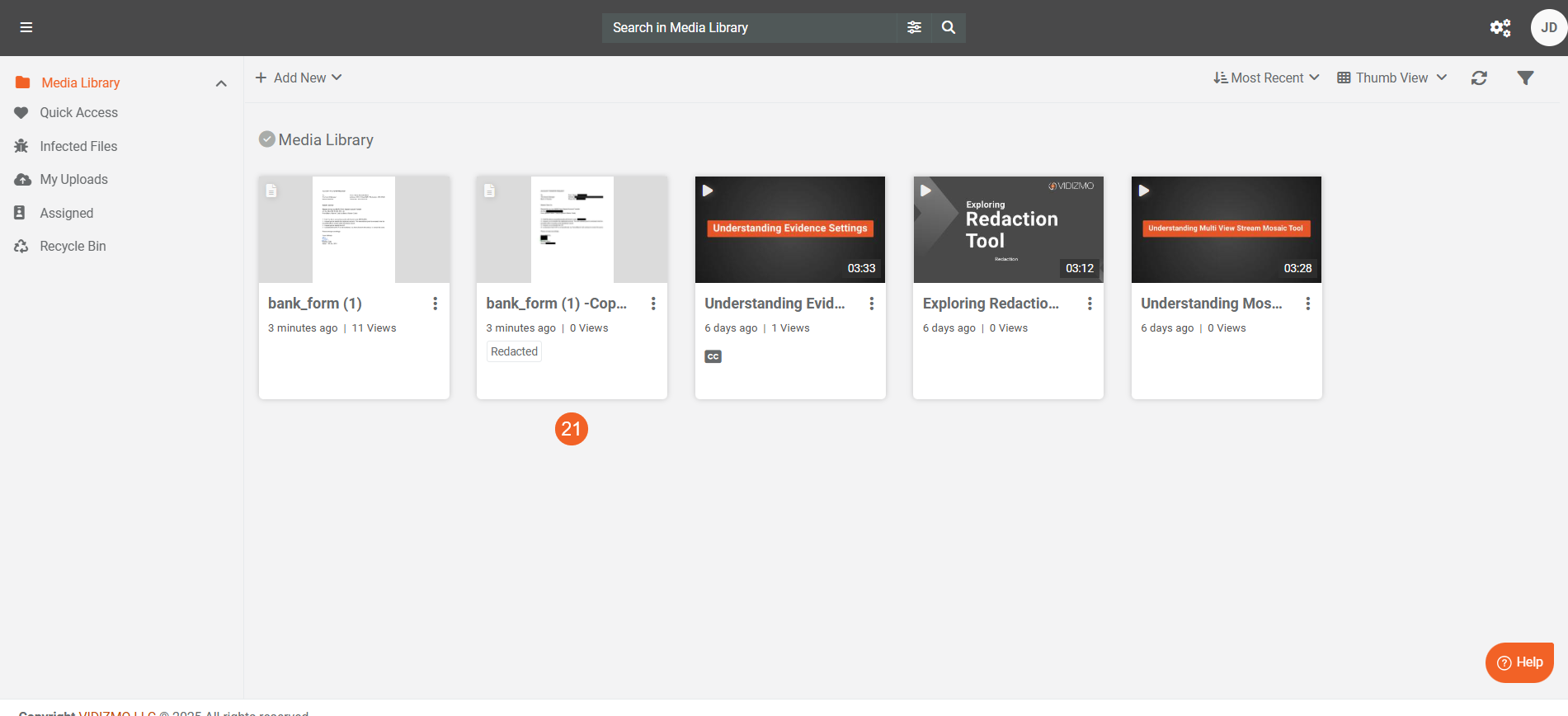Screen dimensions: 1568x716
Task: Open the admin settings gears icon
Action: coord(1500,28)
